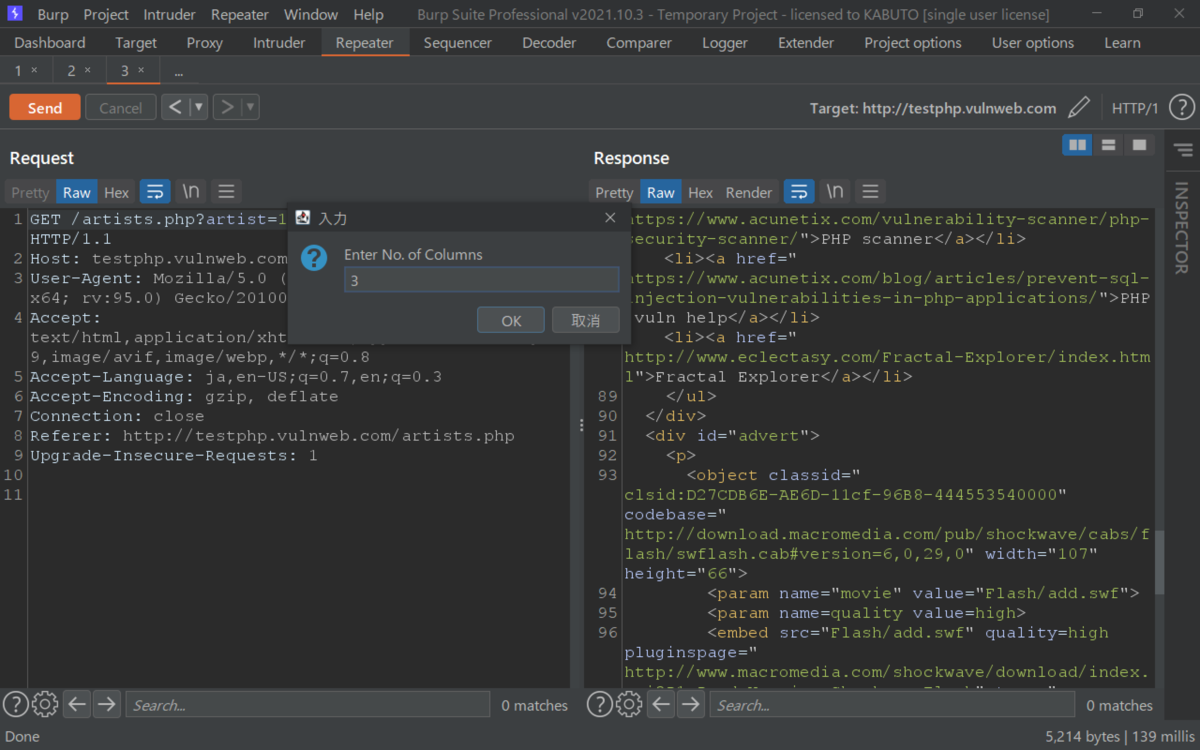This screenshot has width=1200, height=750.
Task: Open the Inspector panel hamburger icon
Action: pos(1183,150)
